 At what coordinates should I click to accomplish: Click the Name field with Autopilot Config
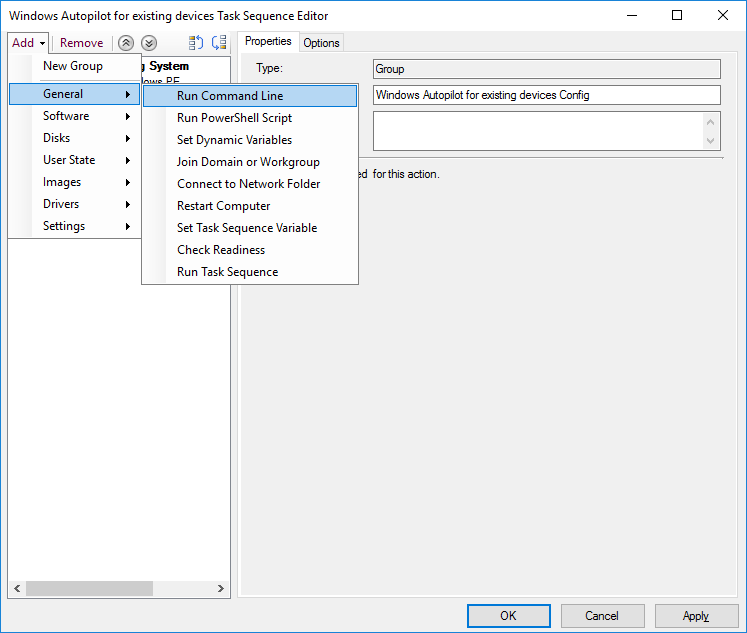coord(546,95)
